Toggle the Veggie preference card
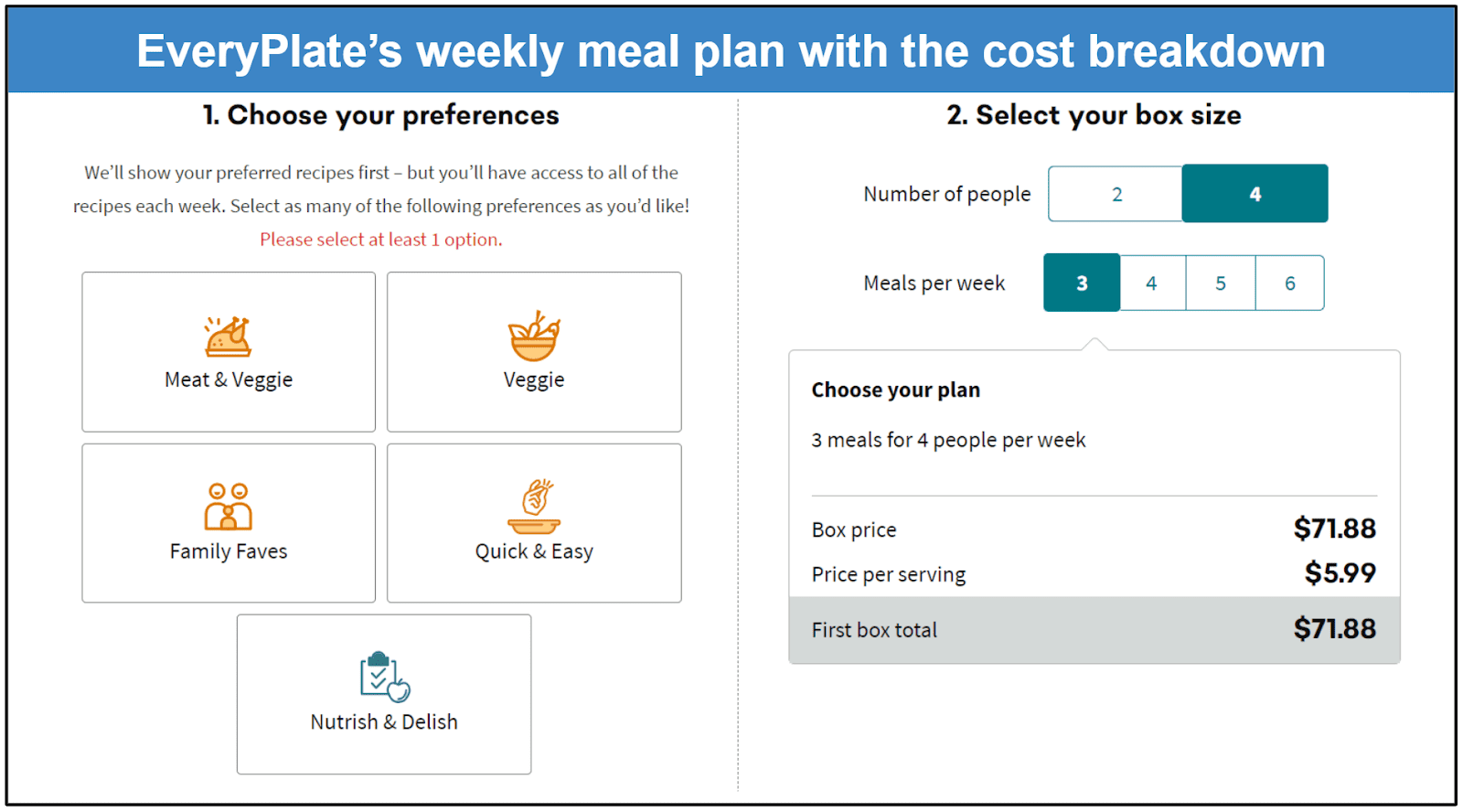 pos(534,352)
